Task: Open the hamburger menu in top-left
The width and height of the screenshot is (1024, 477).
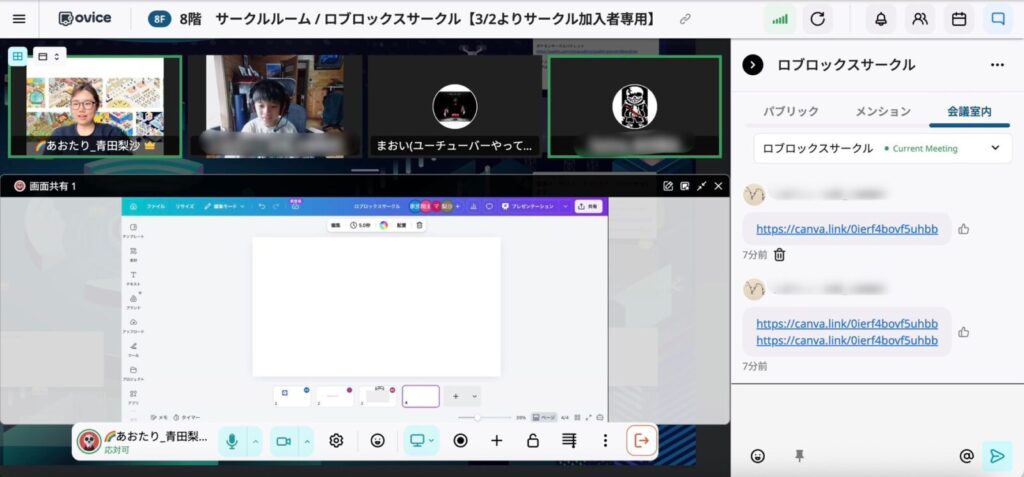Action: coord(19,19)
